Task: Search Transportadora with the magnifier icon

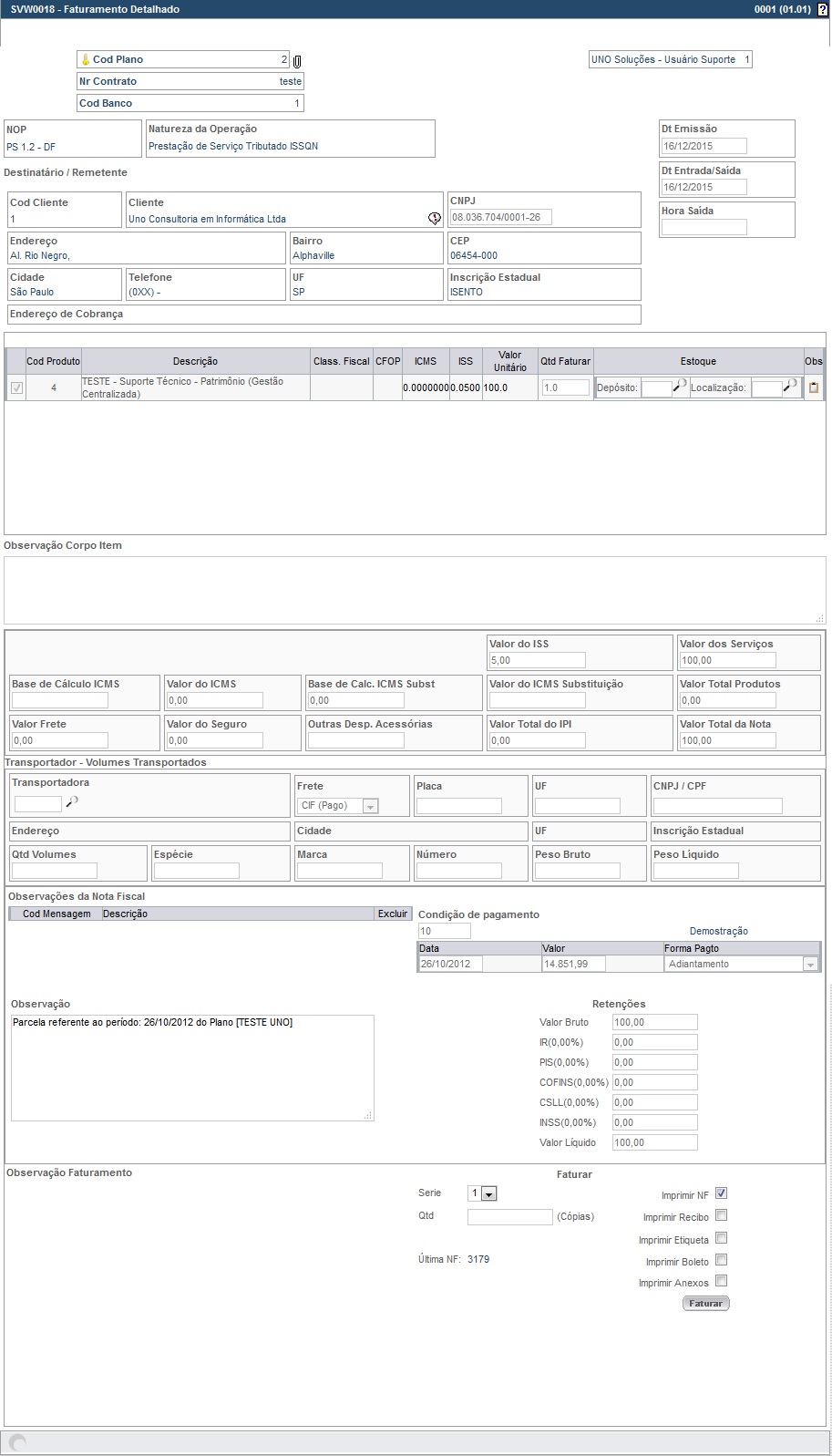Action: point(73,802)
